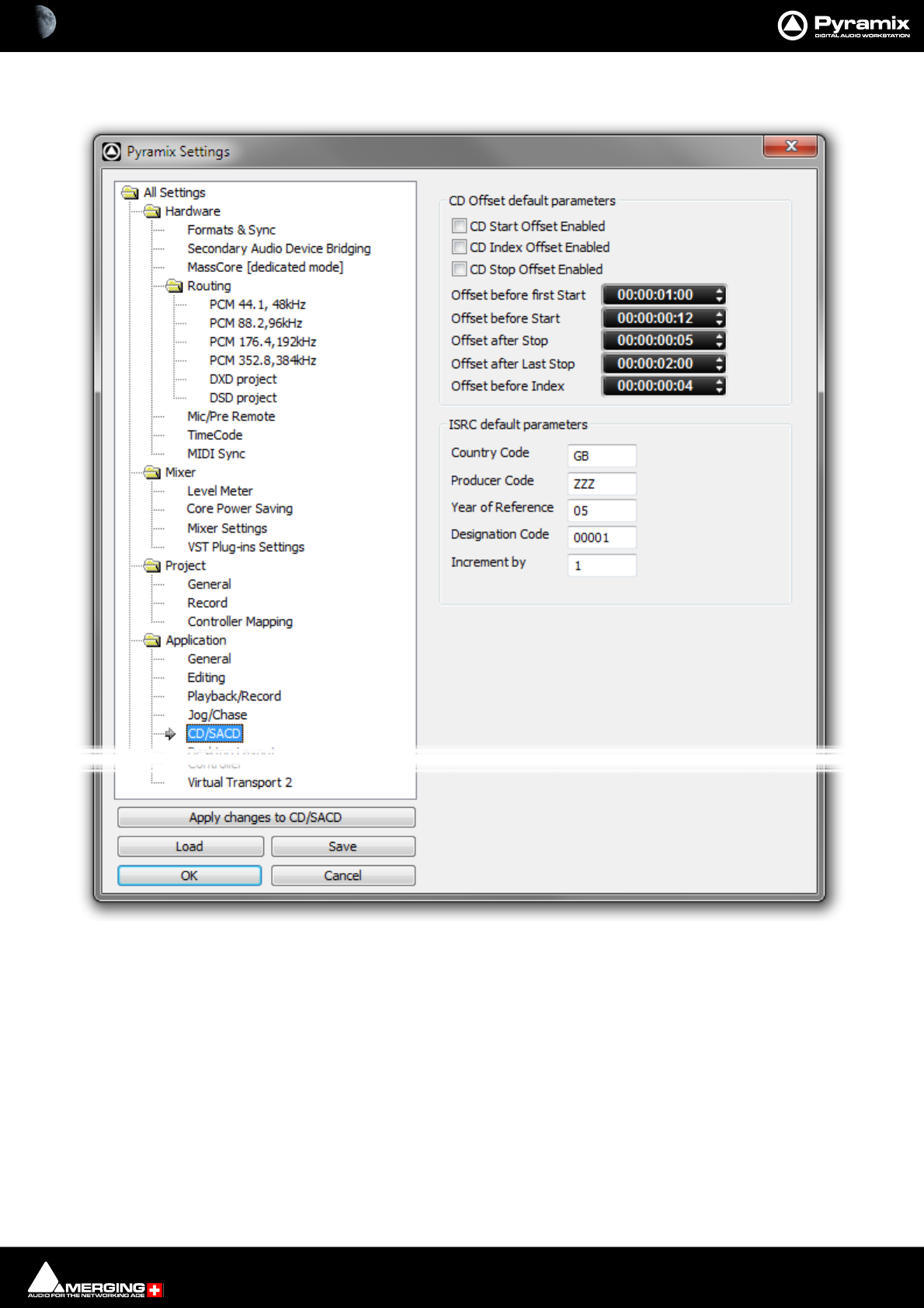Click the Project folder icon
The width and height of the screenshot is (924, 1308).
pyautogui.click(x=152, y=565)
